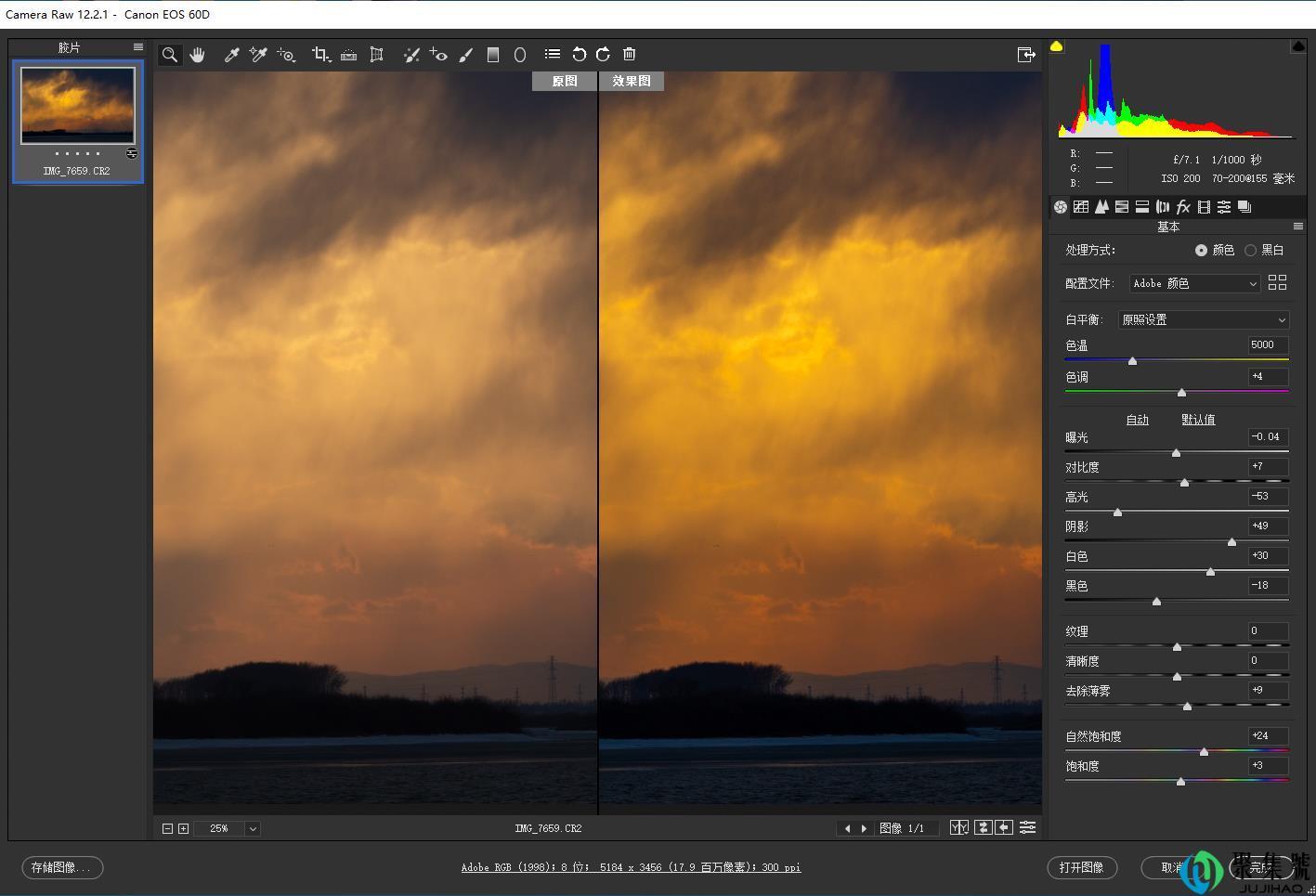
Task: Open the 基本 panel menu
Action: click(x=1298, y=226)
